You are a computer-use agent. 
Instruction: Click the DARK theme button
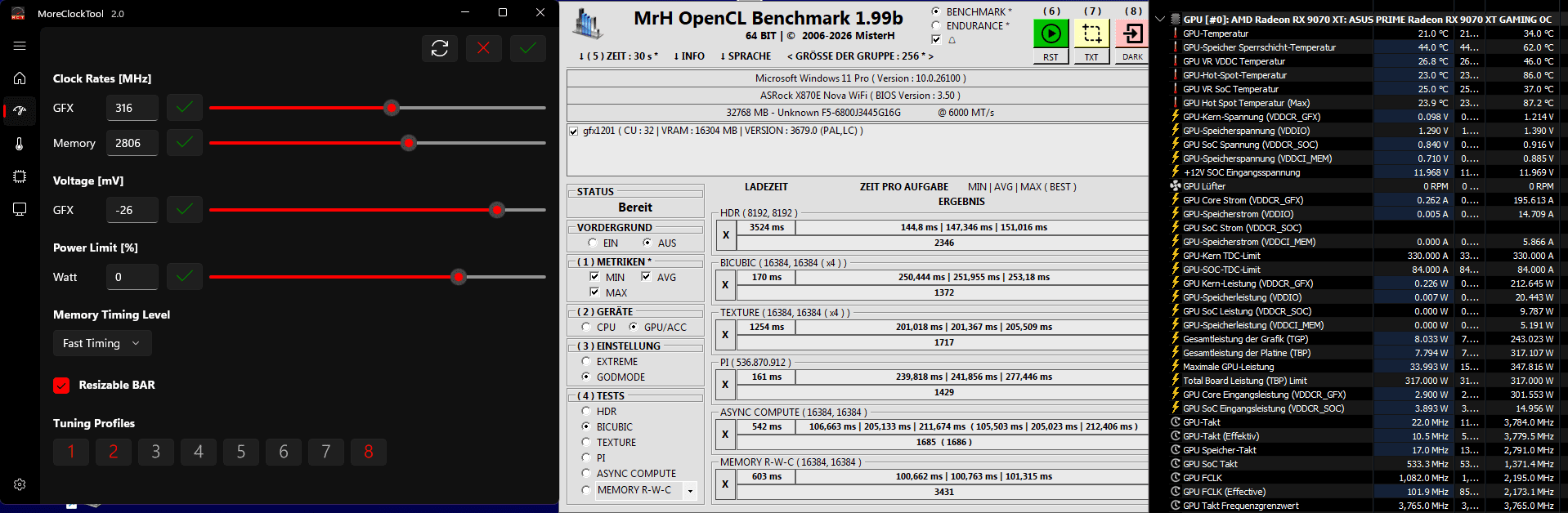(1132, 57)
